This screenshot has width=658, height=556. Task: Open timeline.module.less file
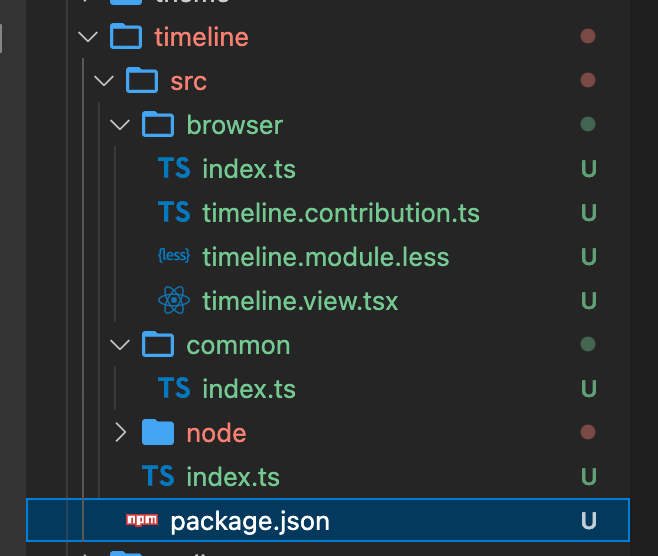click(x=328, y=256)
